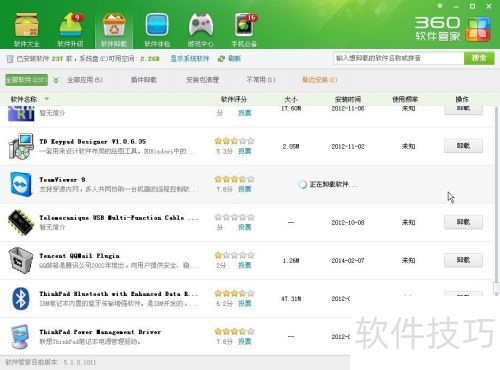Select the TD Keypad Designer V1.0.6.35 name
The height and width of the screenshot is (370, 500).
pos(93,142)
